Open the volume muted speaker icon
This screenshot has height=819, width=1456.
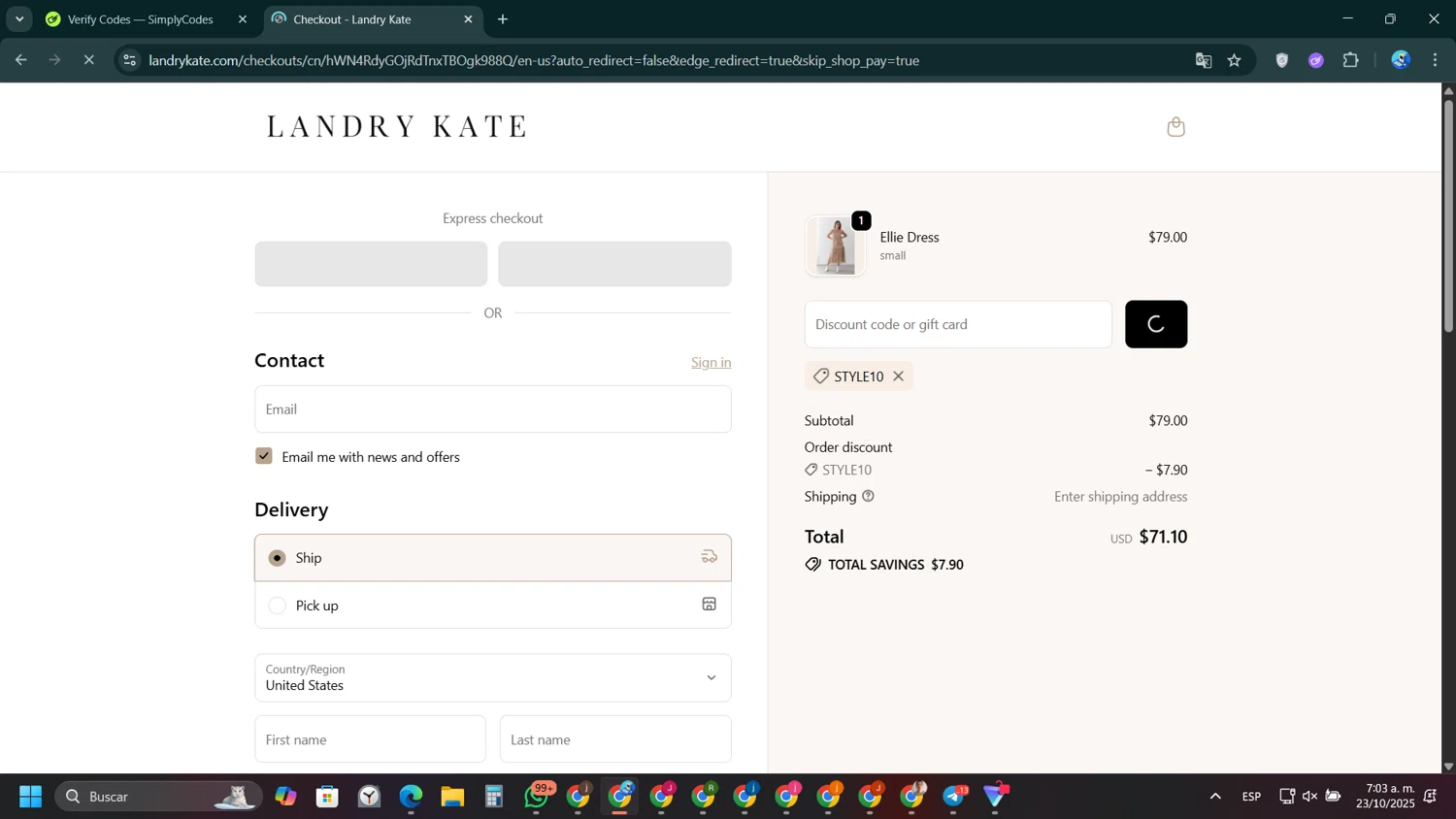coord(1309,797)
